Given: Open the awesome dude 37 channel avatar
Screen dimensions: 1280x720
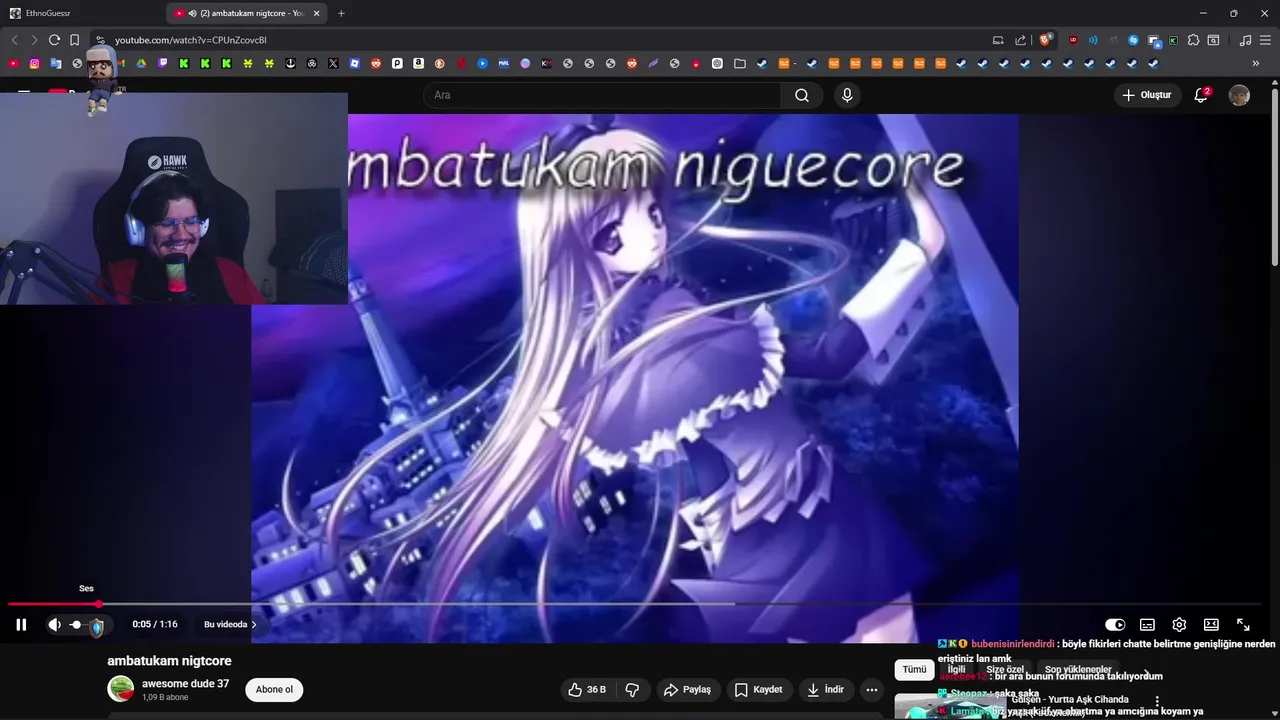Looking at the screenshot, I should (x=121, y=689).
